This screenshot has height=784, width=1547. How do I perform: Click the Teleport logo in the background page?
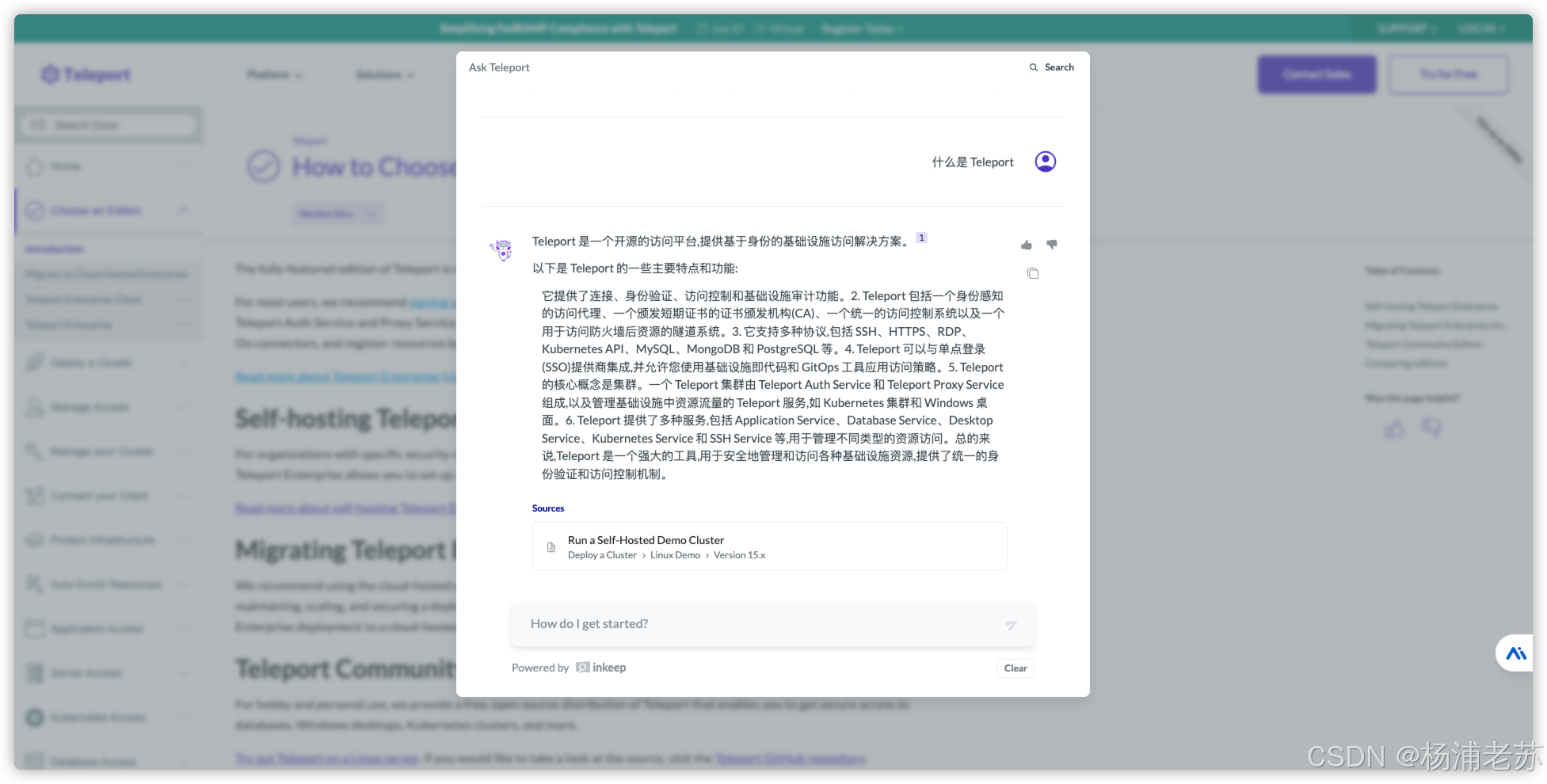pos(86,74)
